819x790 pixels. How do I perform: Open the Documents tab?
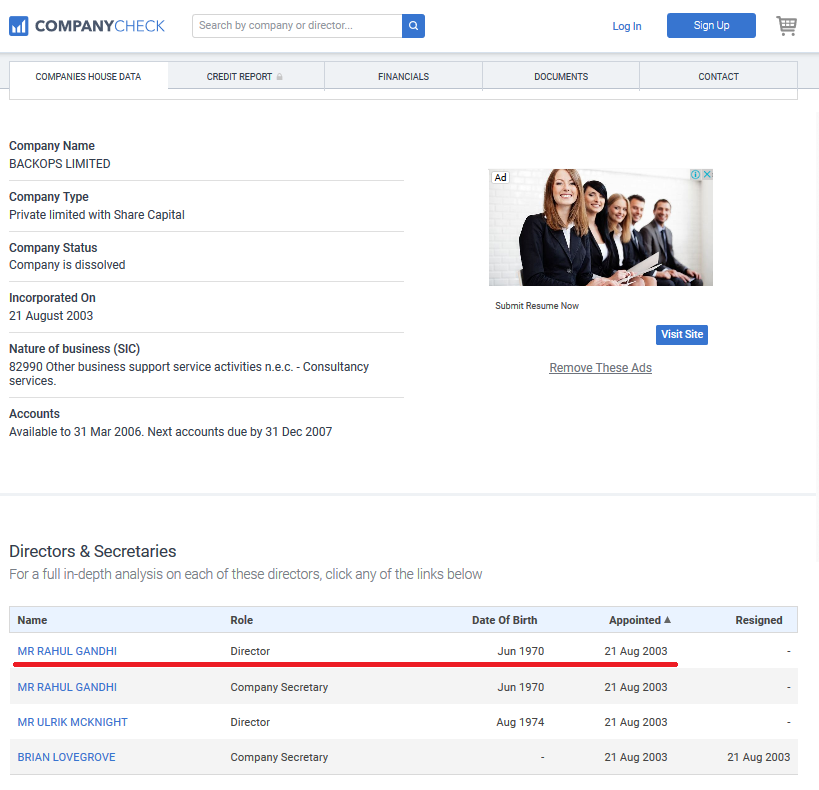pos(560,77)
